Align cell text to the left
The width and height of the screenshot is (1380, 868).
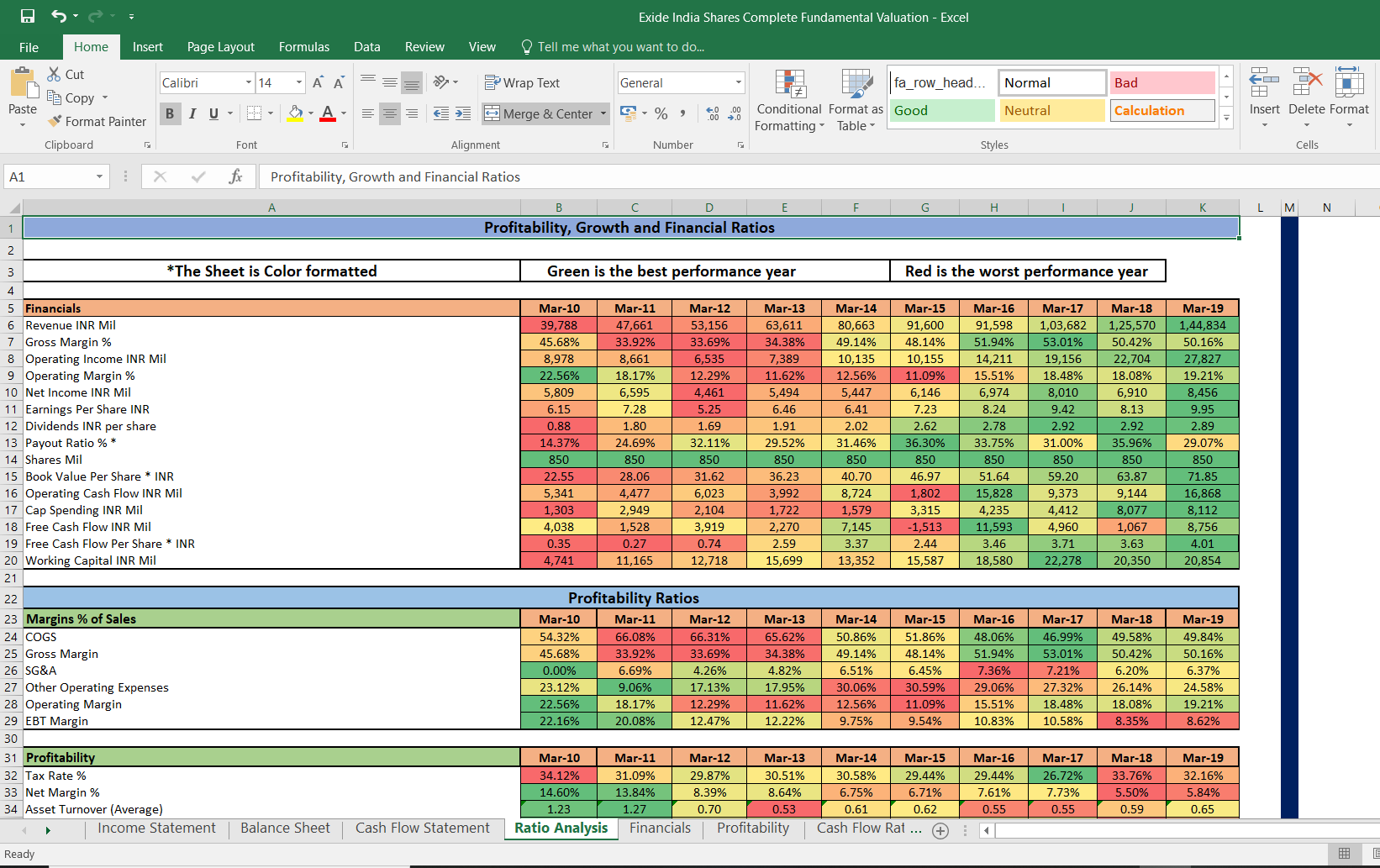[368, 113]
